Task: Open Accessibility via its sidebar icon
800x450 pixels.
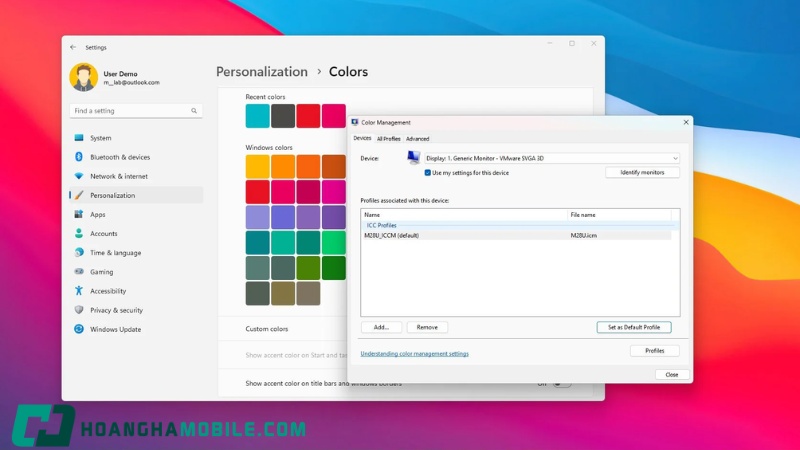Action: click(x=79, y=291)
